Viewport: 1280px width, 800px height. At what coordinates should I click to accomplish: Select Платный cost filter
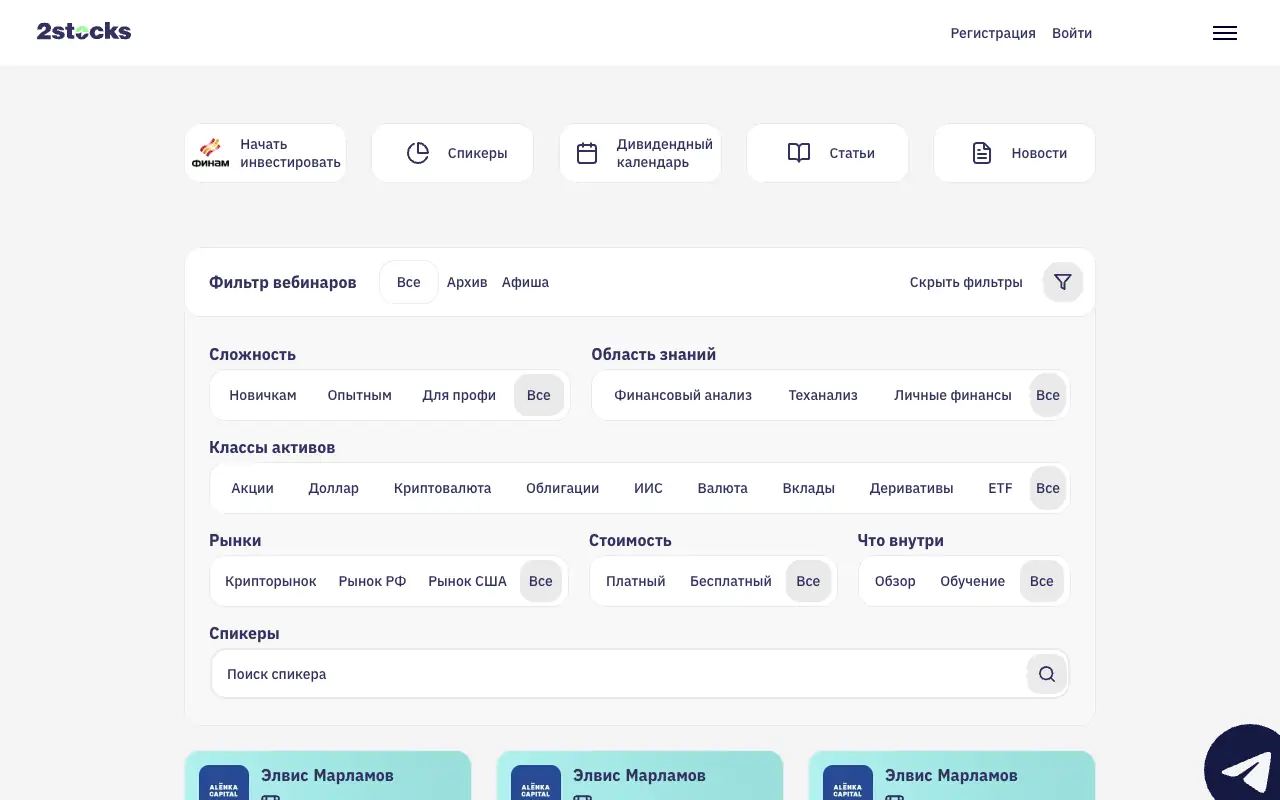click(636, 581)
